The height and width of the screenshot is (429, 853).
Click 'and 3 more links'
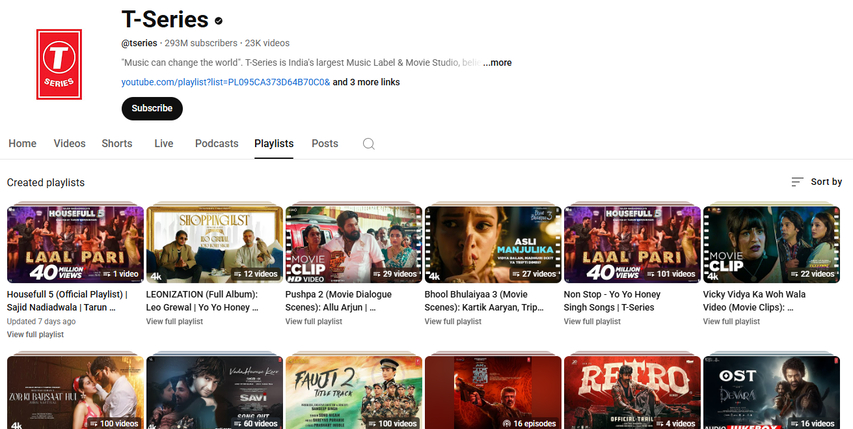tap(366, 82)
